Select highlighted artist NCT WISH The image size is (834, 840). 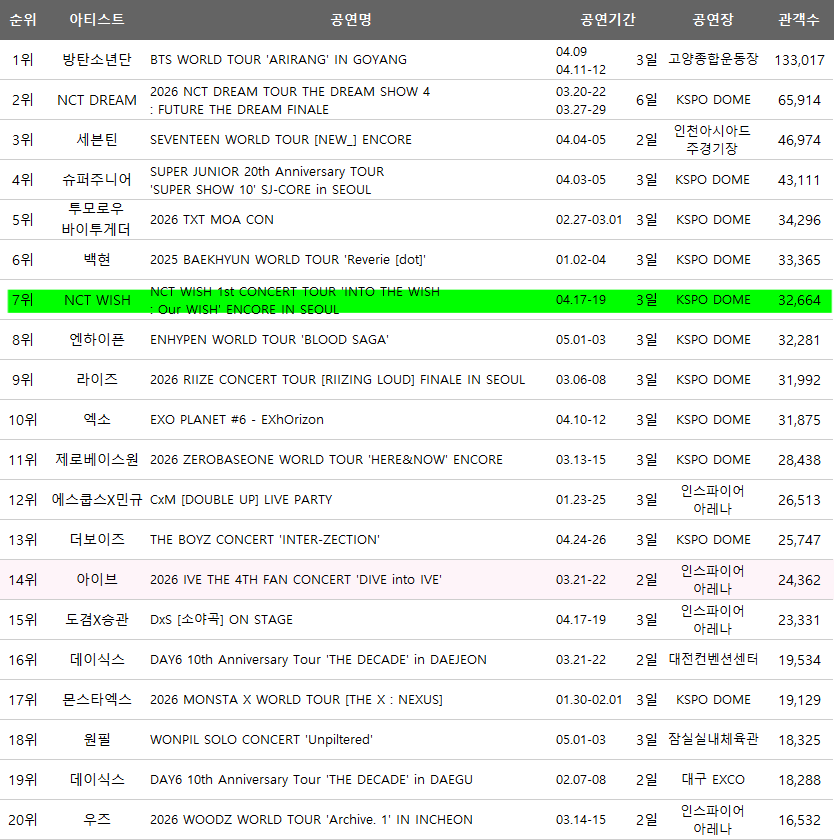click(97, 300)
